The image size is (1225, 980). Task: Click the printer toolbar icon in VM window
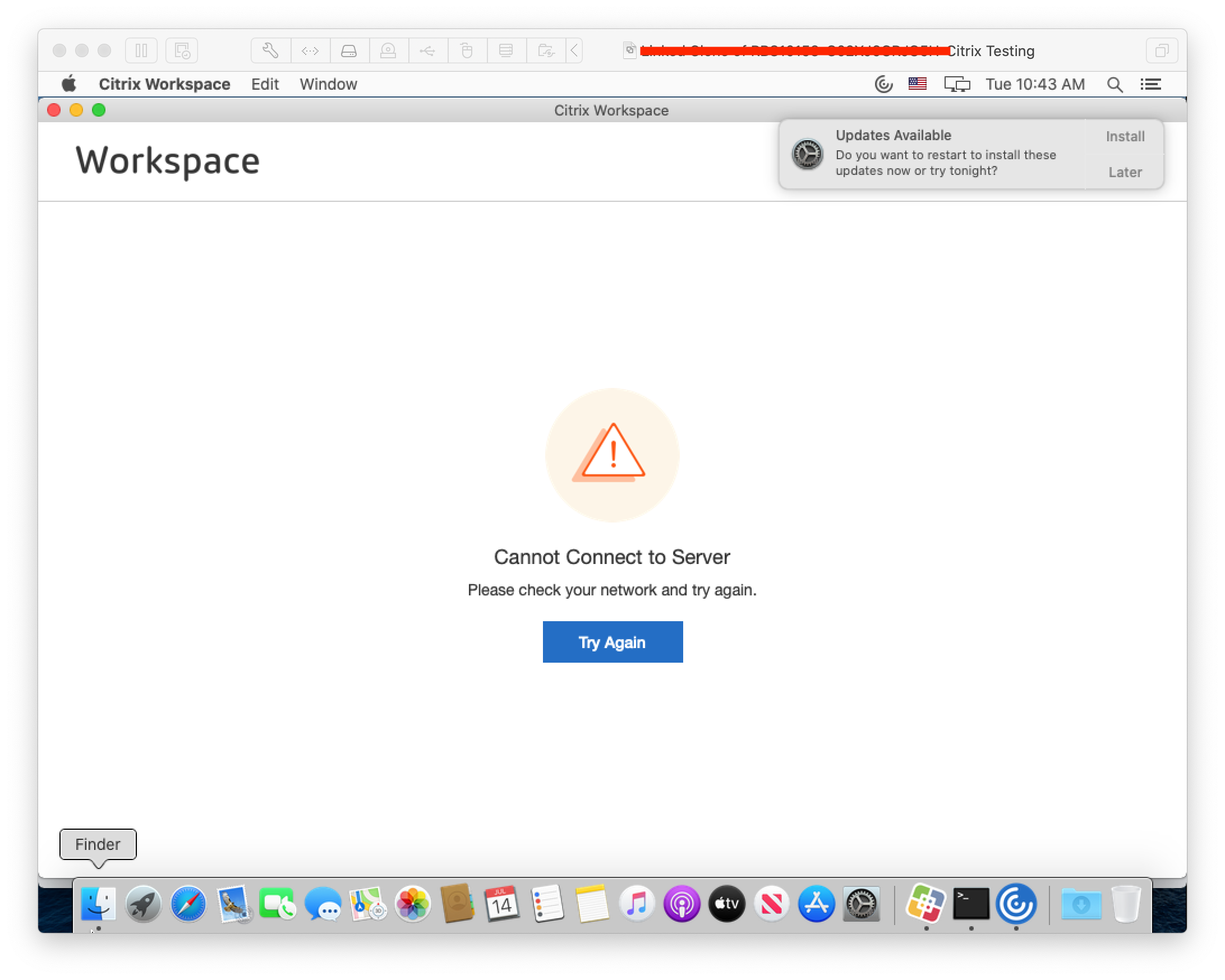(x=506, y=50)
